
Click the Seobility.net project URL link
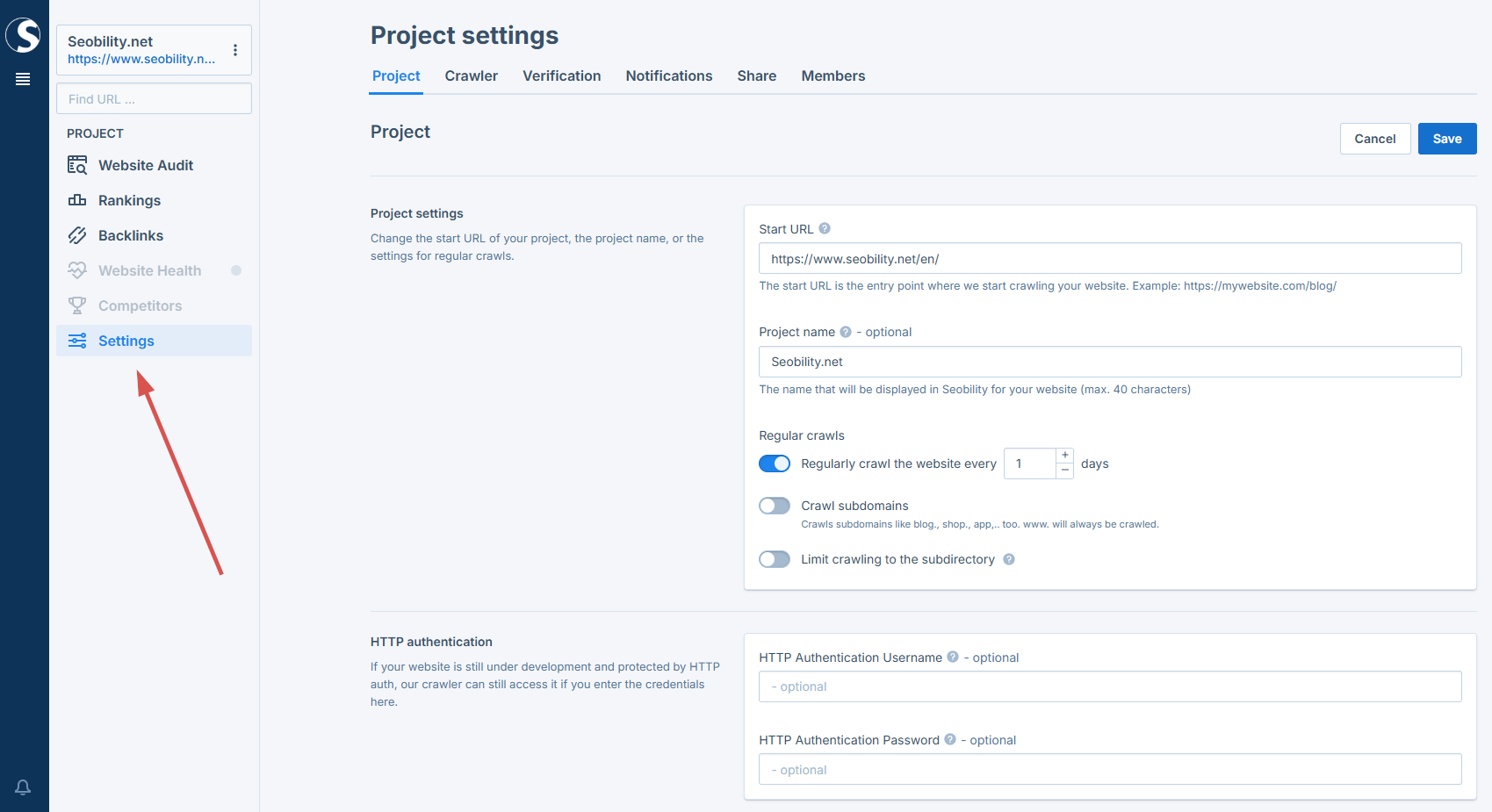point(141,59)
